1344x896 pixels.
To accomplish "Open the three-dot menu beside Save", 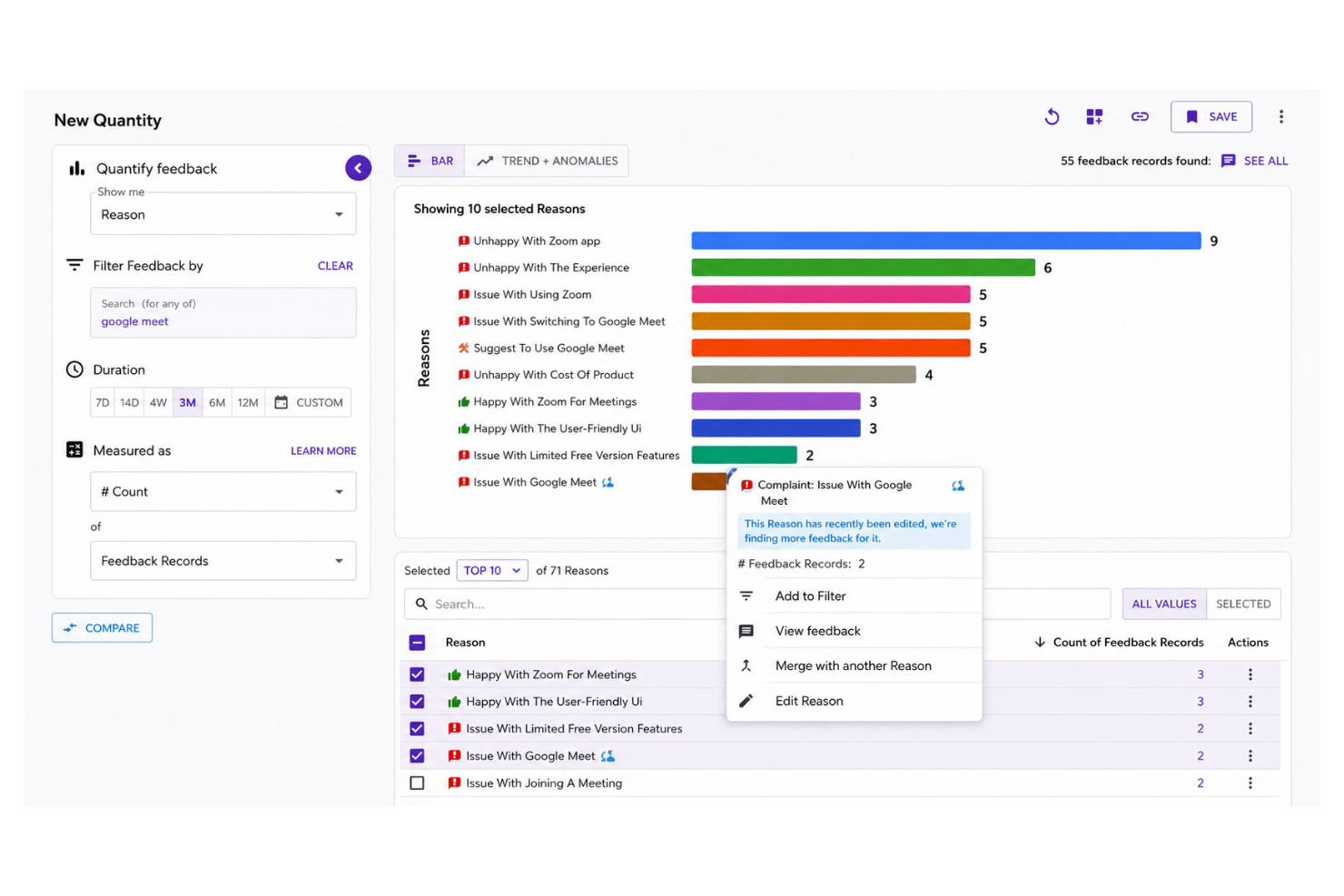I will pos(1281,116).
